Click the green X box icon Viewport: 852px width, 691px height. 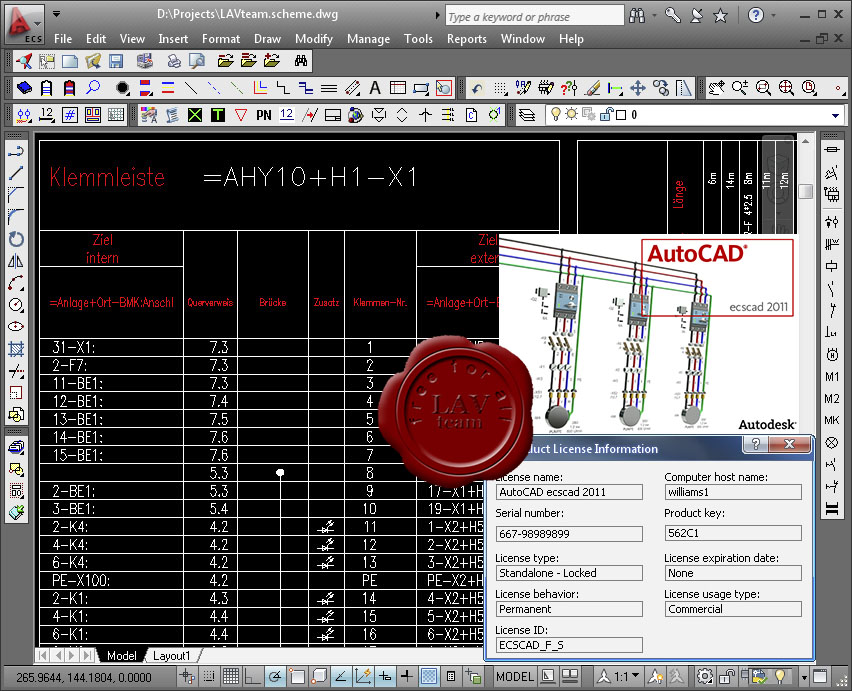(195, 115)
